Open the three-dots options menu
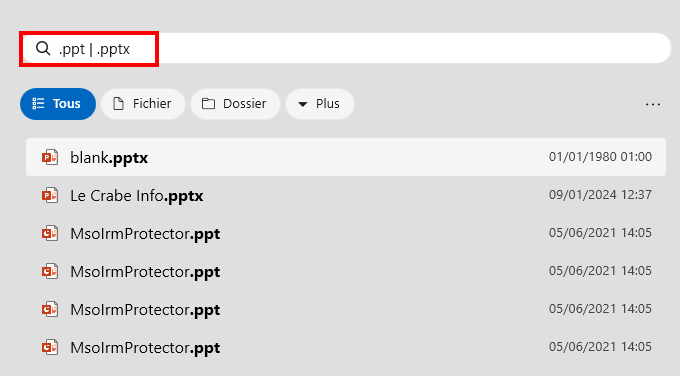680x376 pixels. click(x=653, y=104)
